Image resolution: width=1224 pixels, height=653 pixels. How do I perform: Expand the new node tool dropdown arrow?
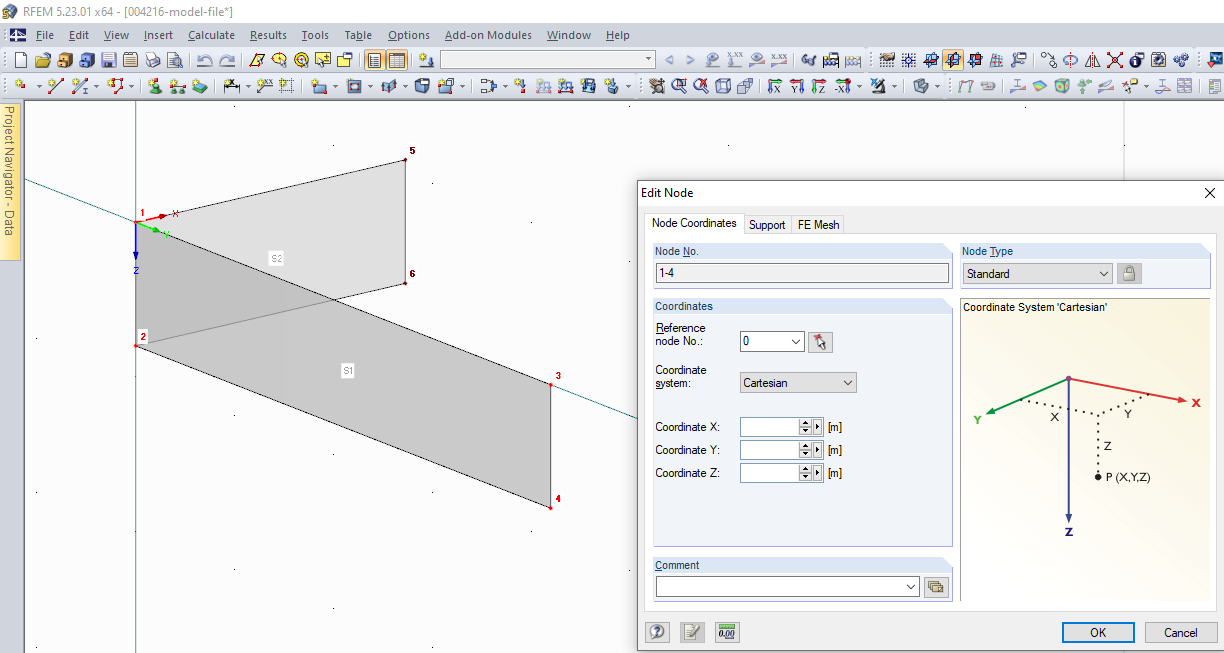click(x=38, y=86)
